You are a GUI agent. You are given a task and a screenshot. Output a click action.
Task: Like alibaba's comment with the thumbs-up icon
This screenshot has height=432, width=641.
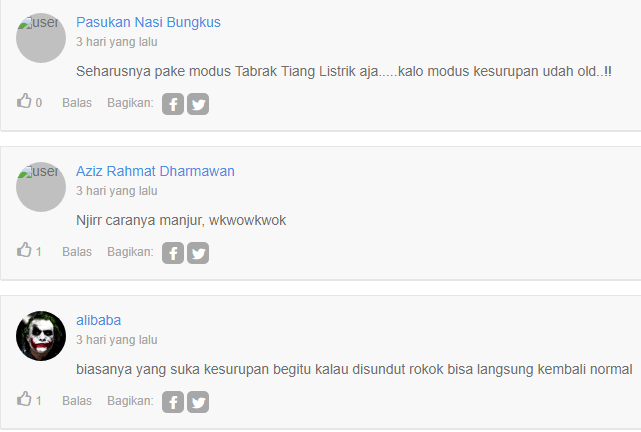click(24, 399)
